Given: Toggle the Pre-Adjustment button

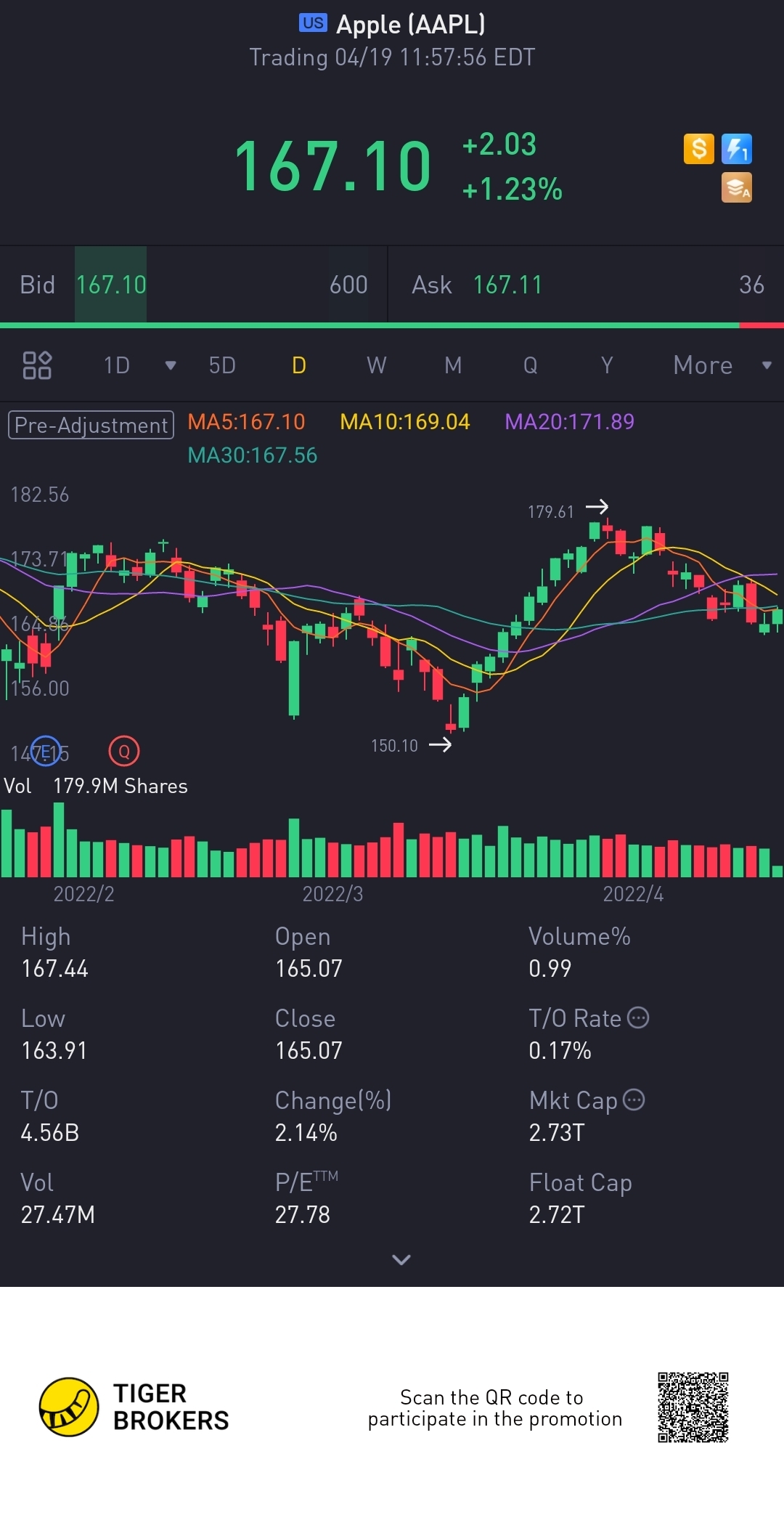Looking at the screenshot, I should [91, 425].
